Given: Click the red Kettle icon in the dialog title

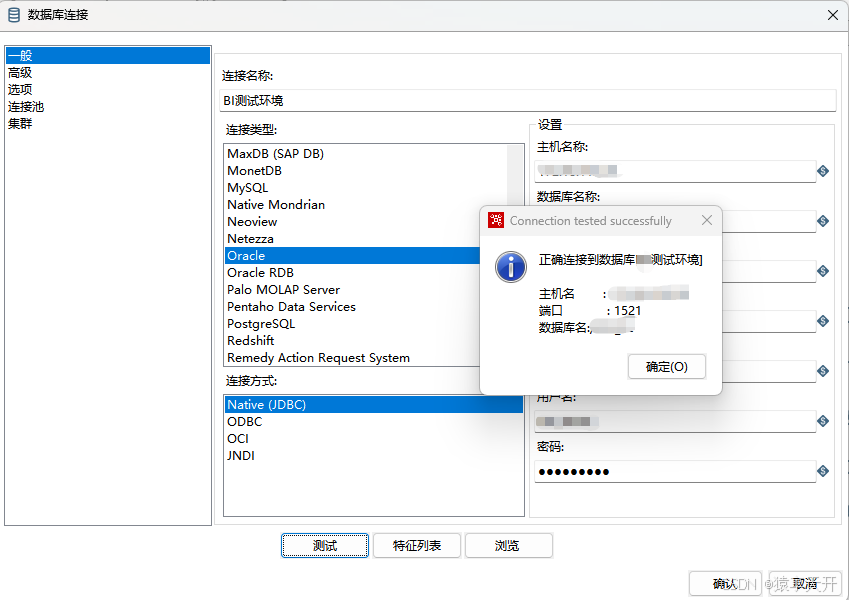Looking at the screenshot, I should point(496,220).
